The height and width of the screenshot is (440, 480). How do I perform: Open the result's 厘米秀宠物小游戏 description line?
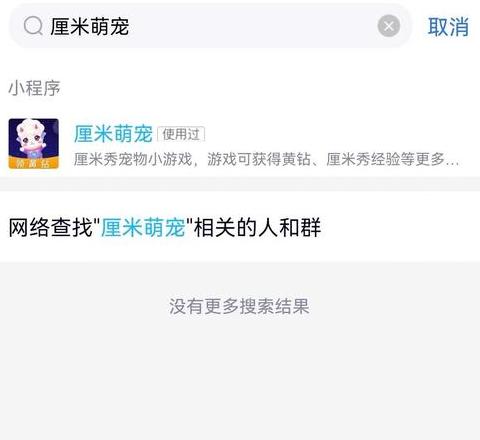[266, 159]
